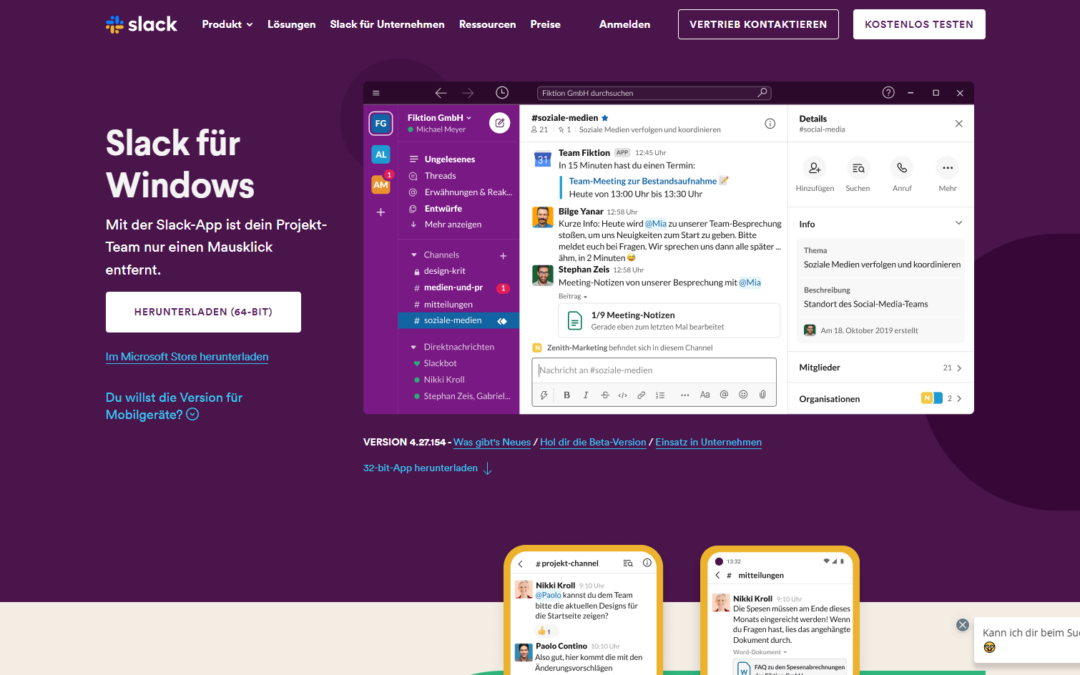The image size is (1080, 675).
Task: Click the forward arrow in the app title bar
Action: pyautogui.click(x=468, y=93)
